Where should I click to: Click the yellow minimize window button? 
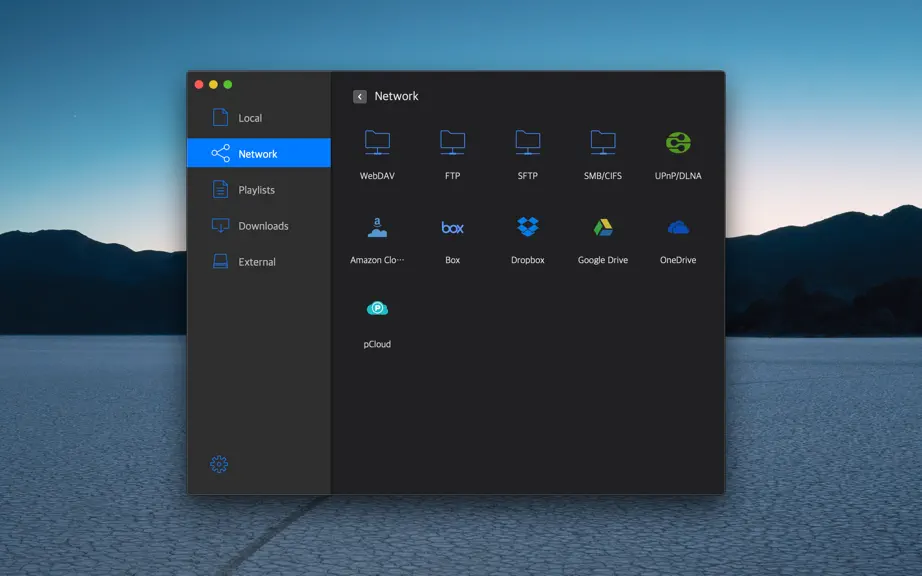(213, 85)
